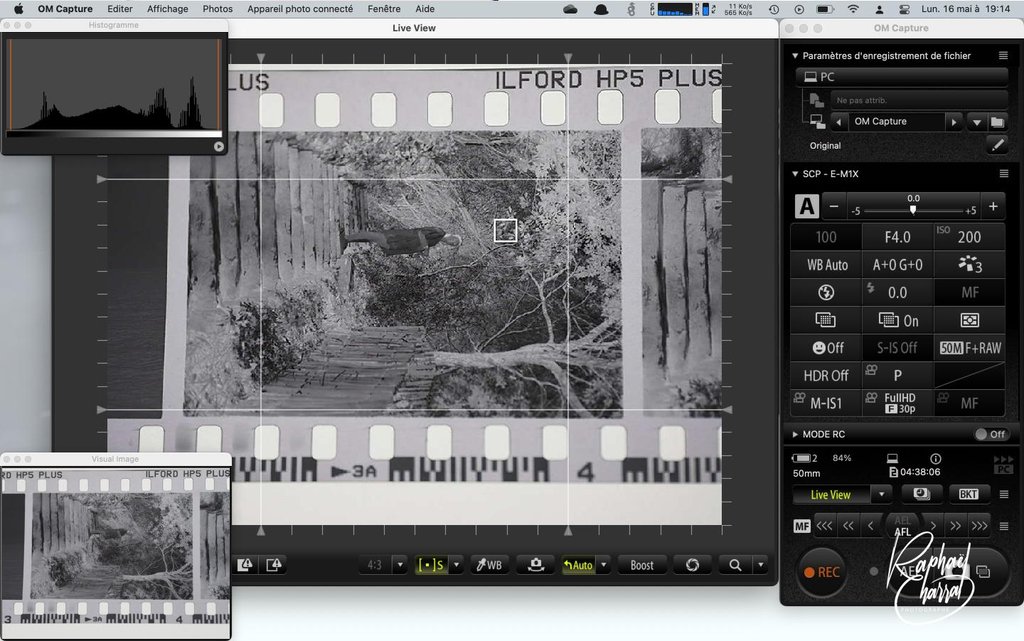
Task: Open Appareil photo connecté menu
Action: [x=300, y=9]
